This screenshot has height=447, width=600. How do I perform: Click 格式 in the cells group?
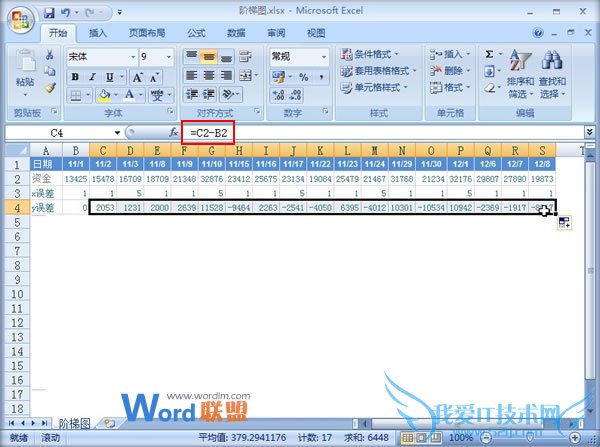[450, 88]
